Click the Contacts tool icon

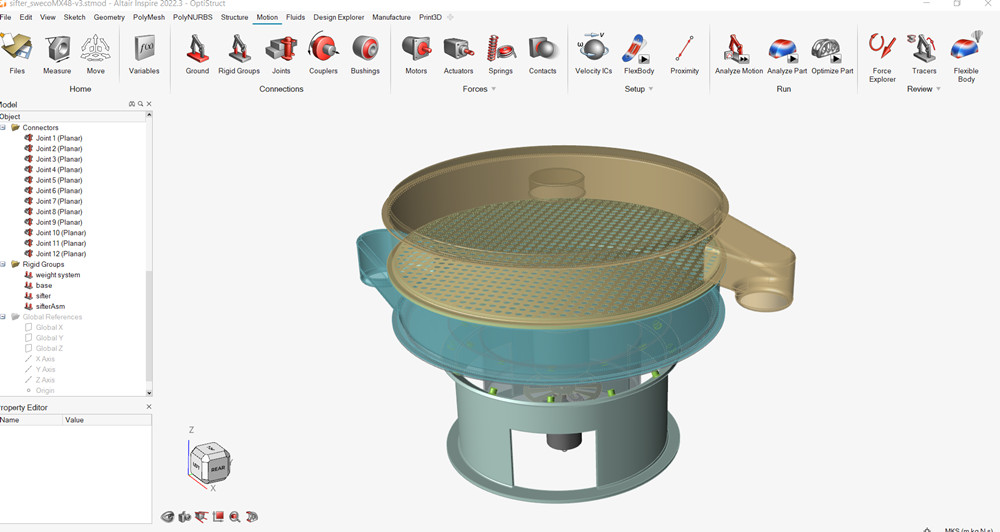542,49
